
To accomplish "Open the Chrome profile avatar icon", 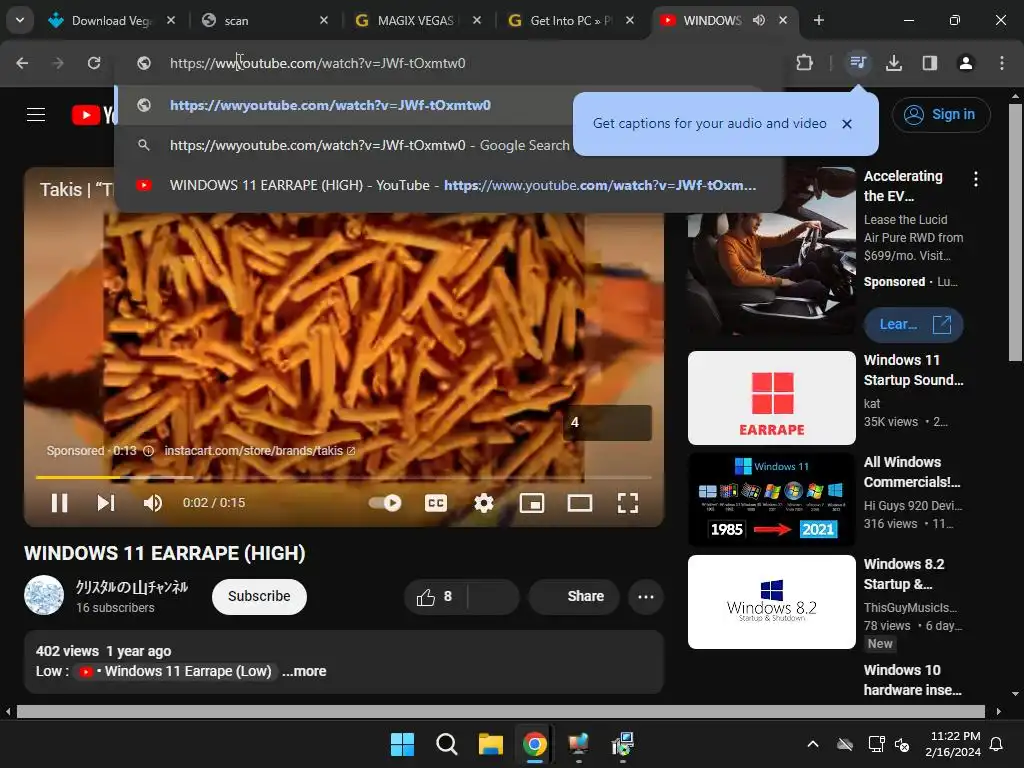I will pos(966,63).
